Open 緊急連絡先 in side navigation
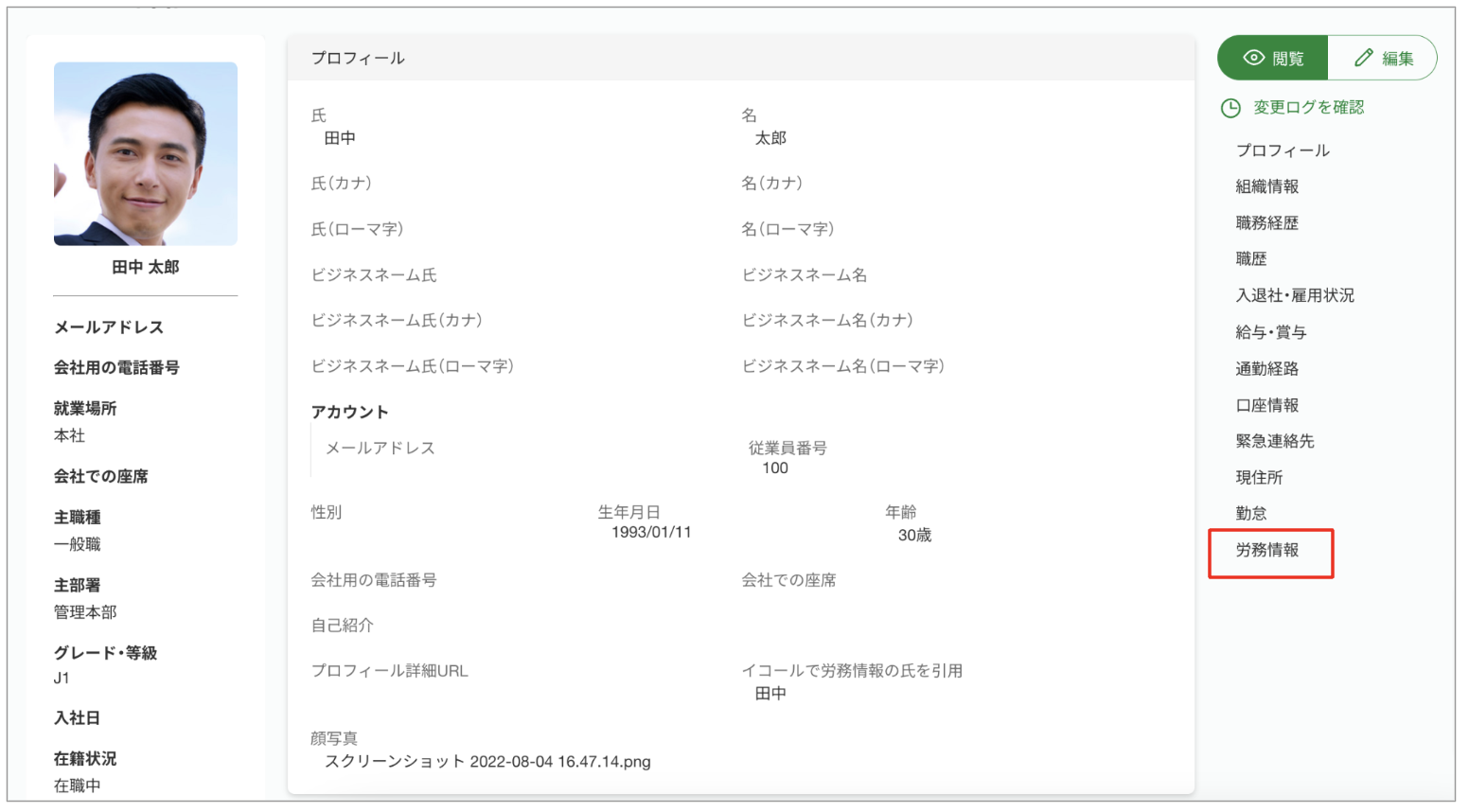The height and width of the screenshot is (812, 1469). pos(1275,441)
